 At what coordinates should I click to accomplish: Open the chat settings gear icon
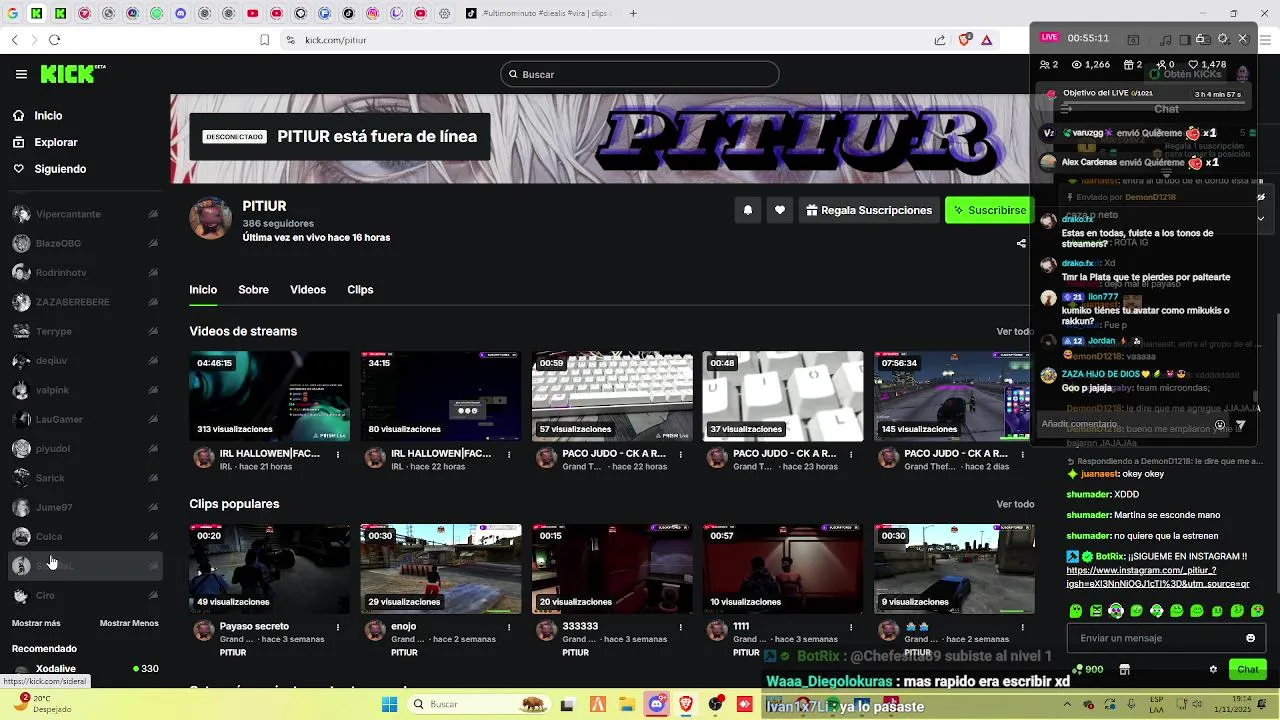[1213, 669]
